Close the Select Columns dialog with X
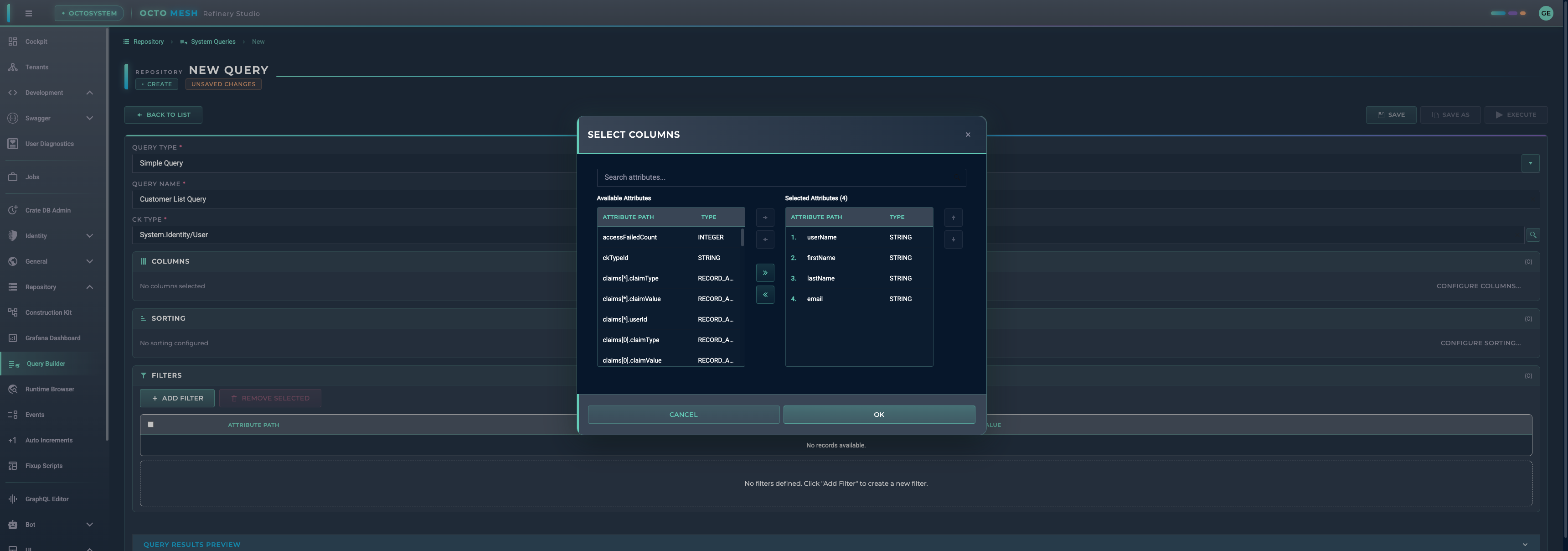This screenshot has width=1568, height=551. tap(967, 135)
